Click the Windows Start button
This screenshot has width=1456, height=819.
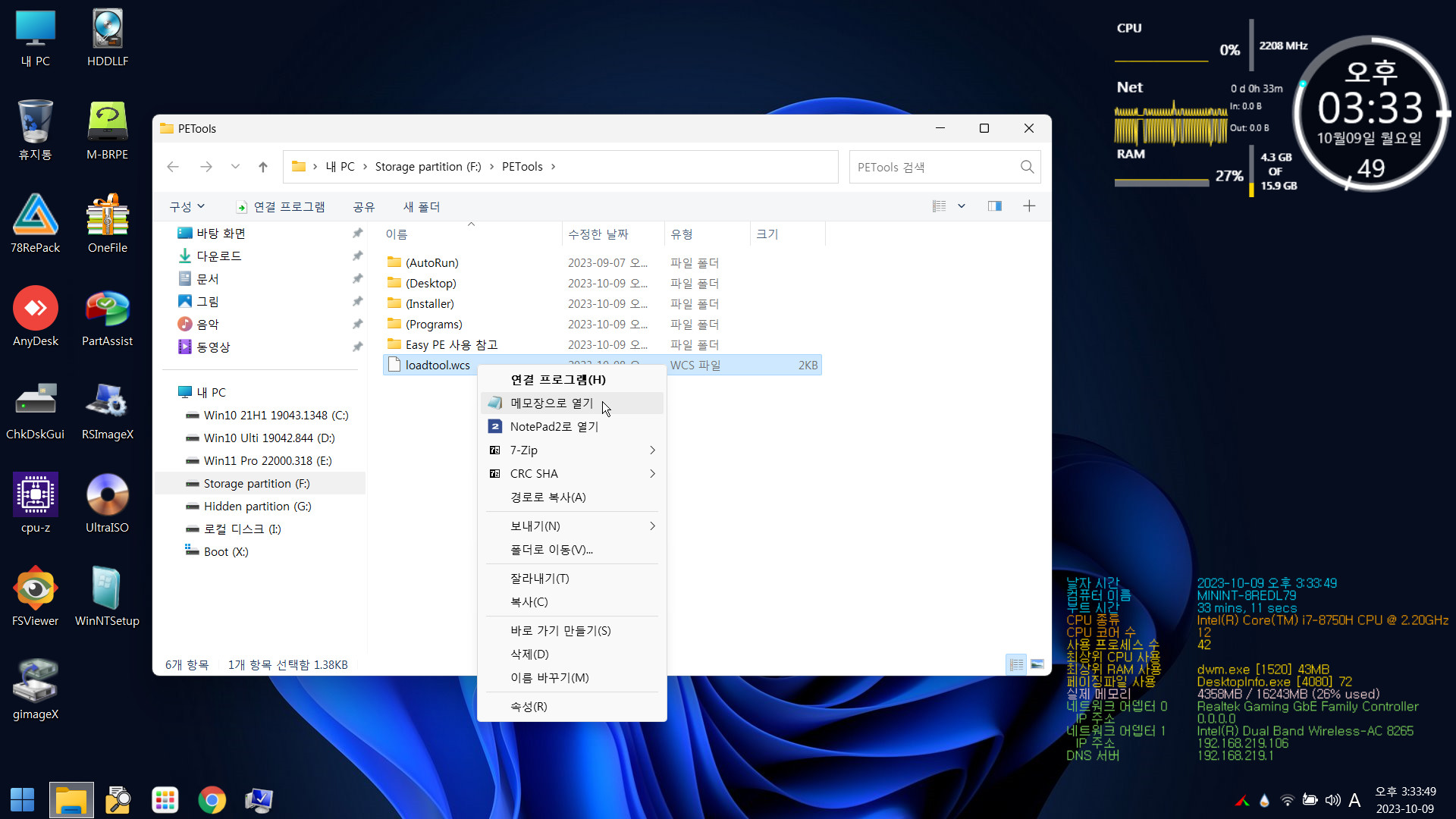click(23, 800)
